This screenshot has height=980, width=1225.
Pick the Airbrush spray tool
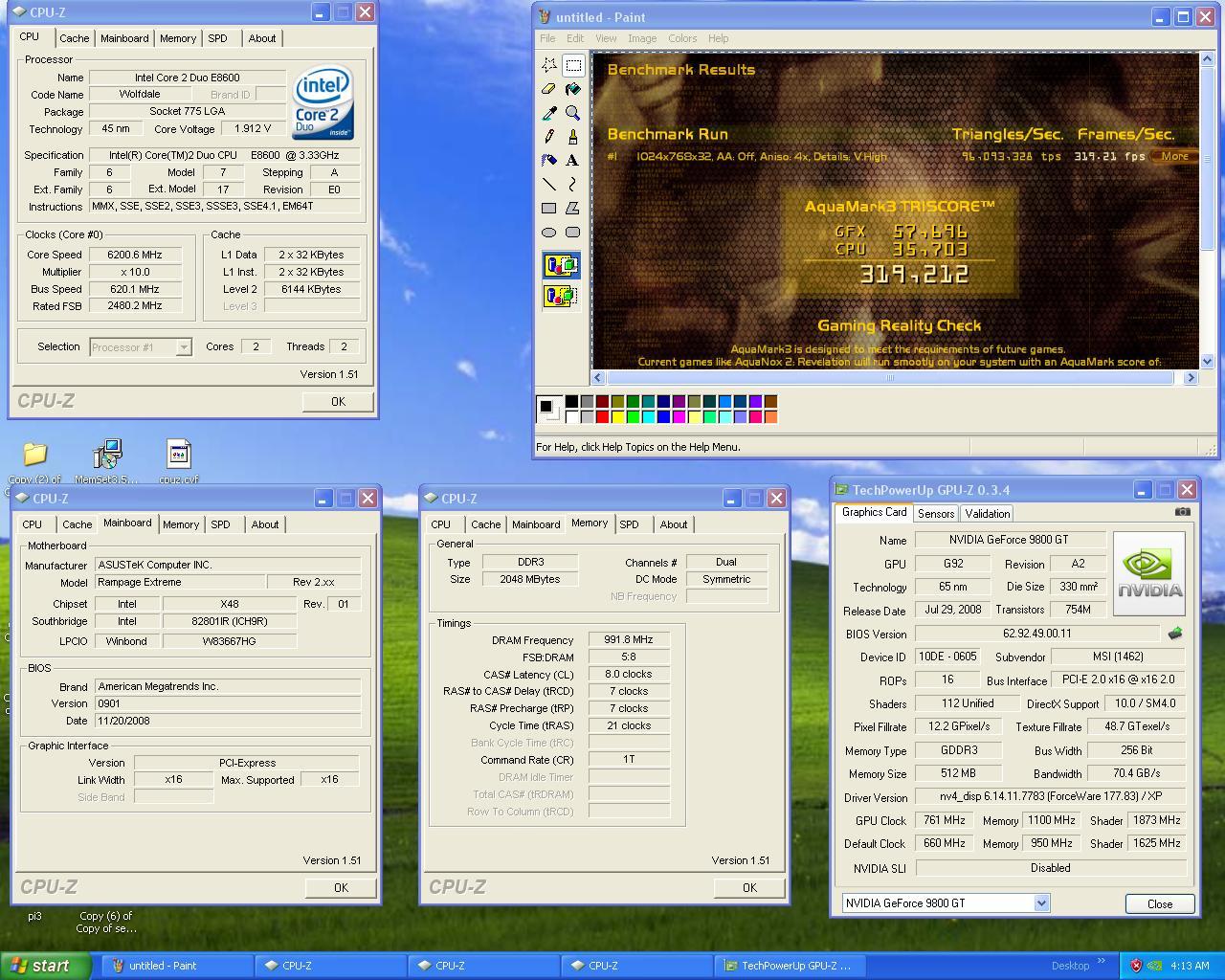pyautogui.click(x=549, y=161)
